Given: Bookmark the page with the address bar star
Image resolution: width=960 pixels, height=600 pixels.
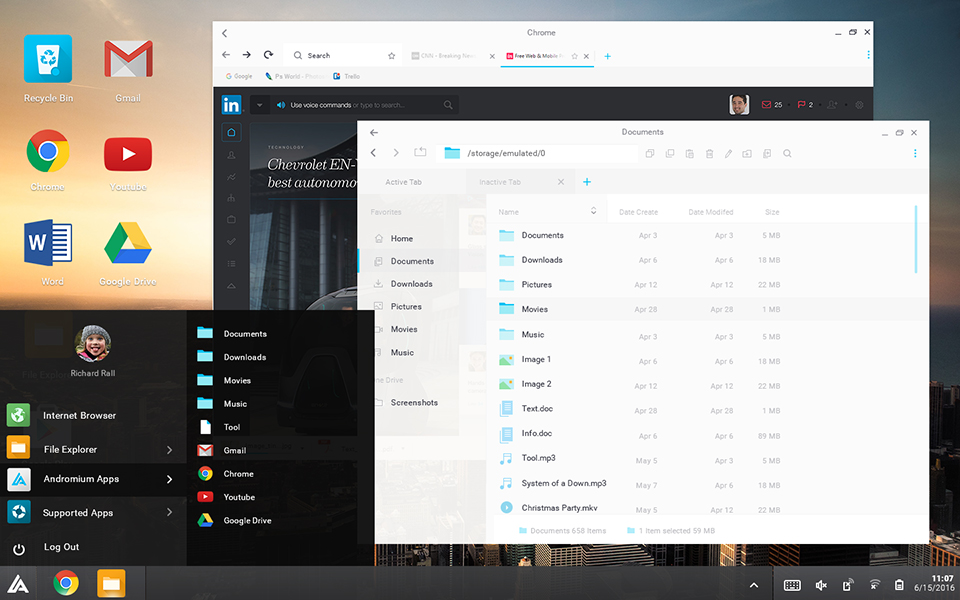Looking at the screenshot, I should pyautogui.click(x=391, y=56).
